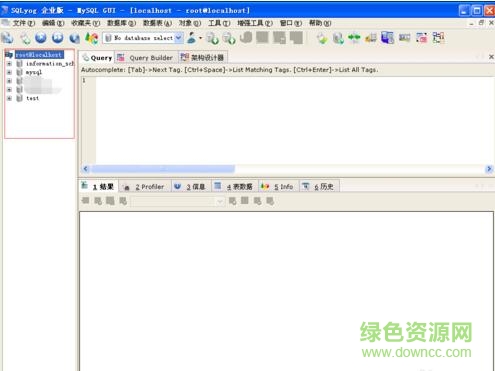Select the 5 Info tab
The width and height of the screenshot is (495, 371).
(278, 187)
